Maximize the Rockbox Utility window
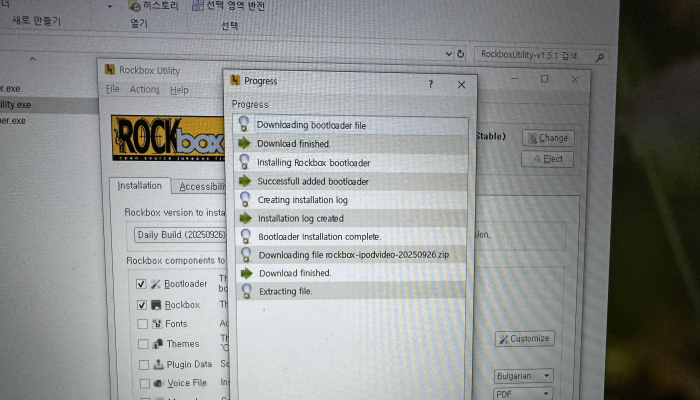The width and height of the screenshot is (700, 400). 544,79
